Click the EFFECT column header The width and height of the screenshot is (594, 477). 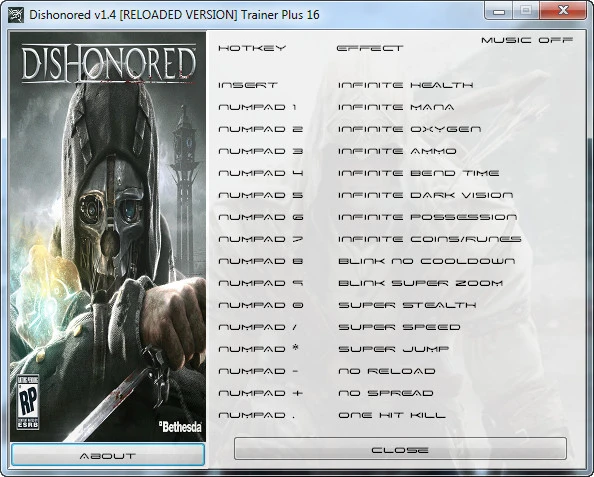coord(370,48)
